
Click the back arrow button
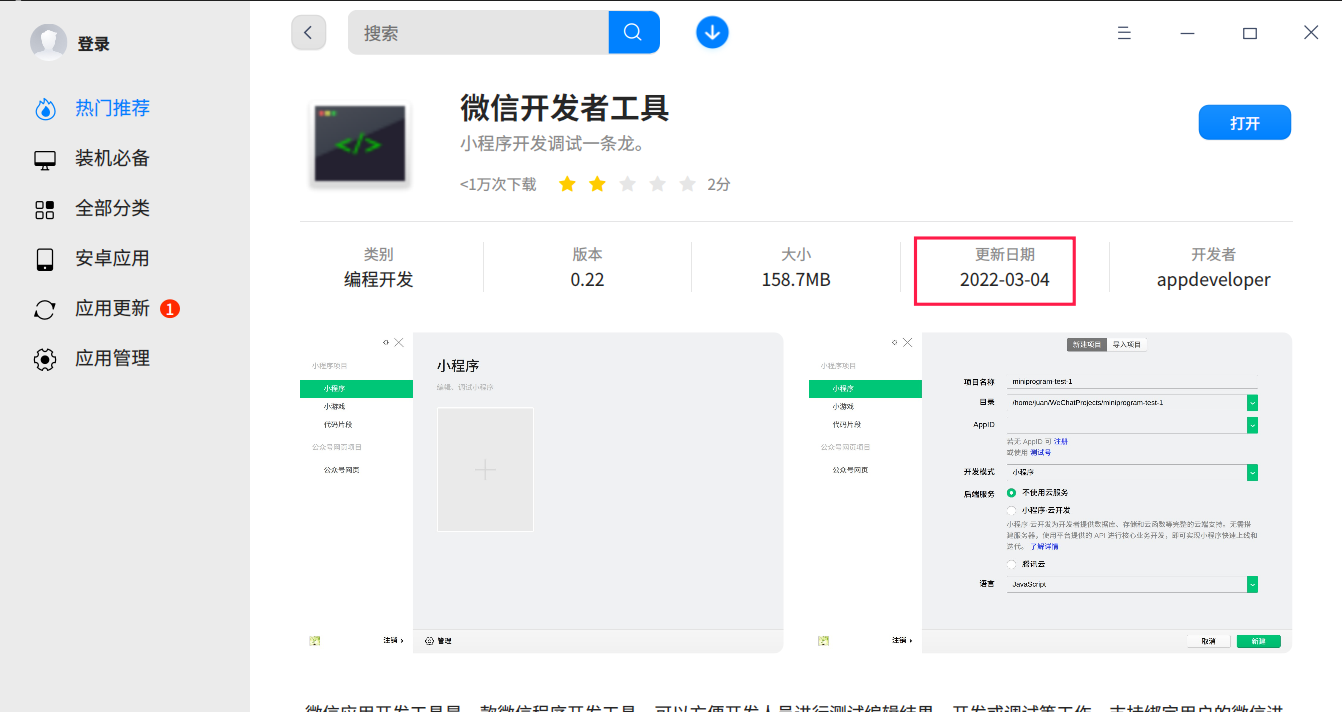pos(308,32)
